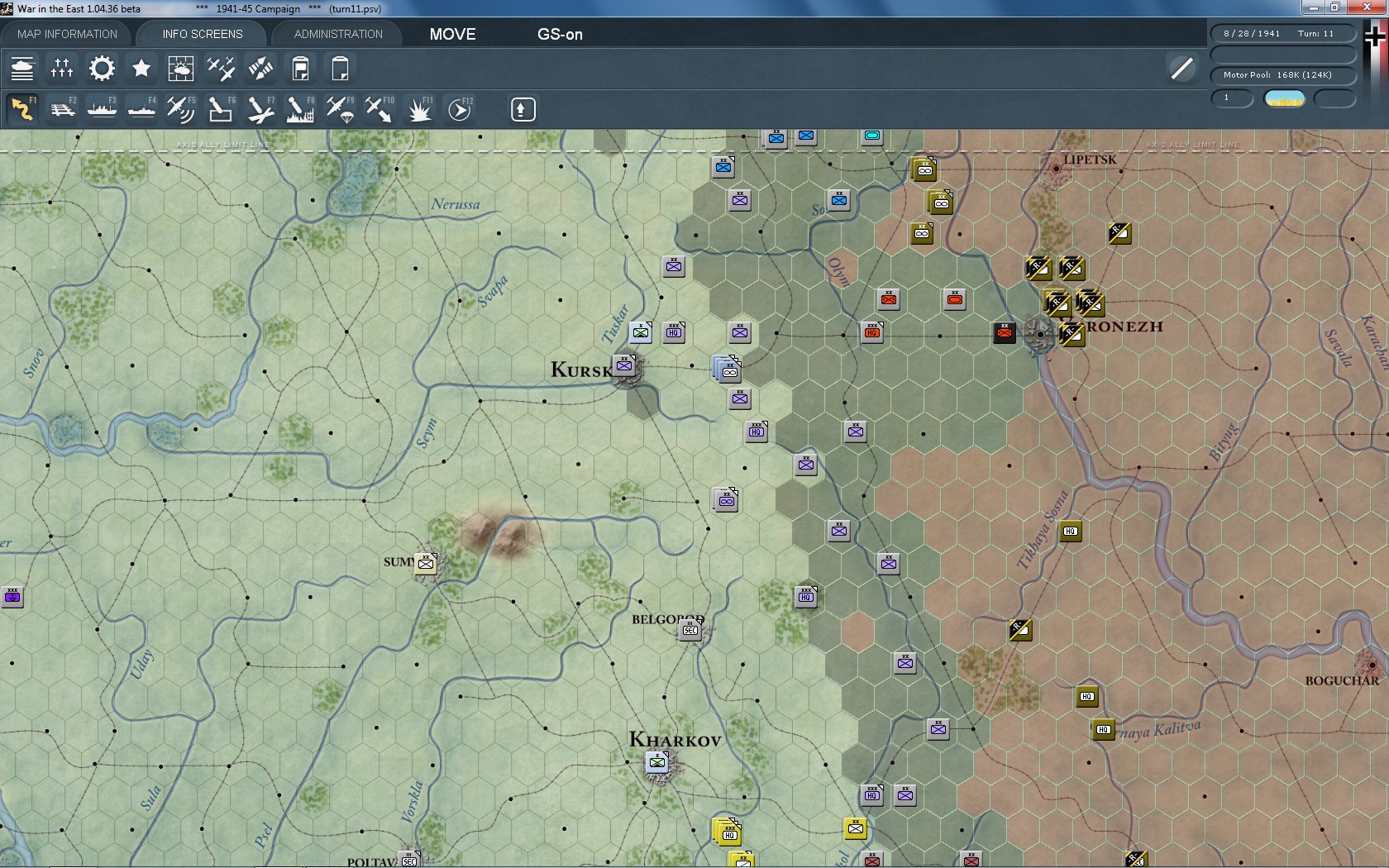Select the F11 explosion icon
Viewport: 1389px width, 868px height.
(x=419, y=109)
